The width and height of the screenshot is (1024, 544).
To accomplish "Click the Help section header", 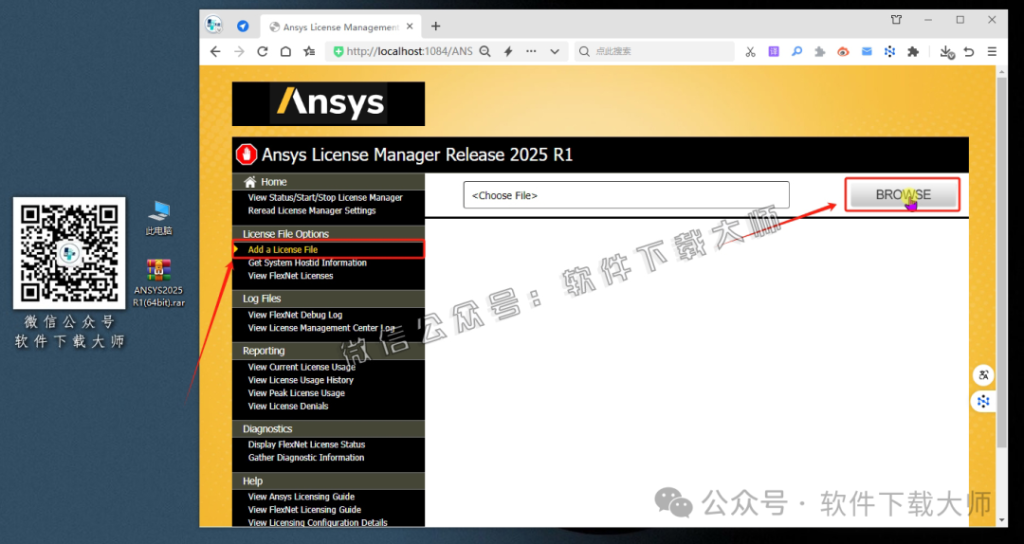I will (328, 481).
